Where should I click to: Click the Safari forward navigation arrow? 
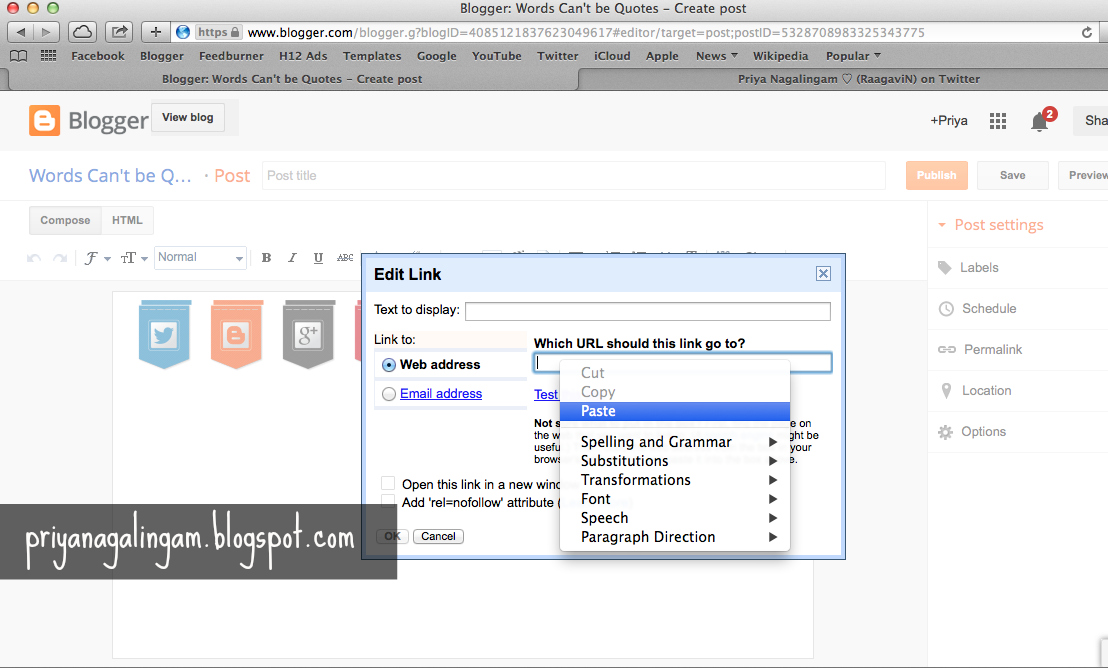(46, 32)
